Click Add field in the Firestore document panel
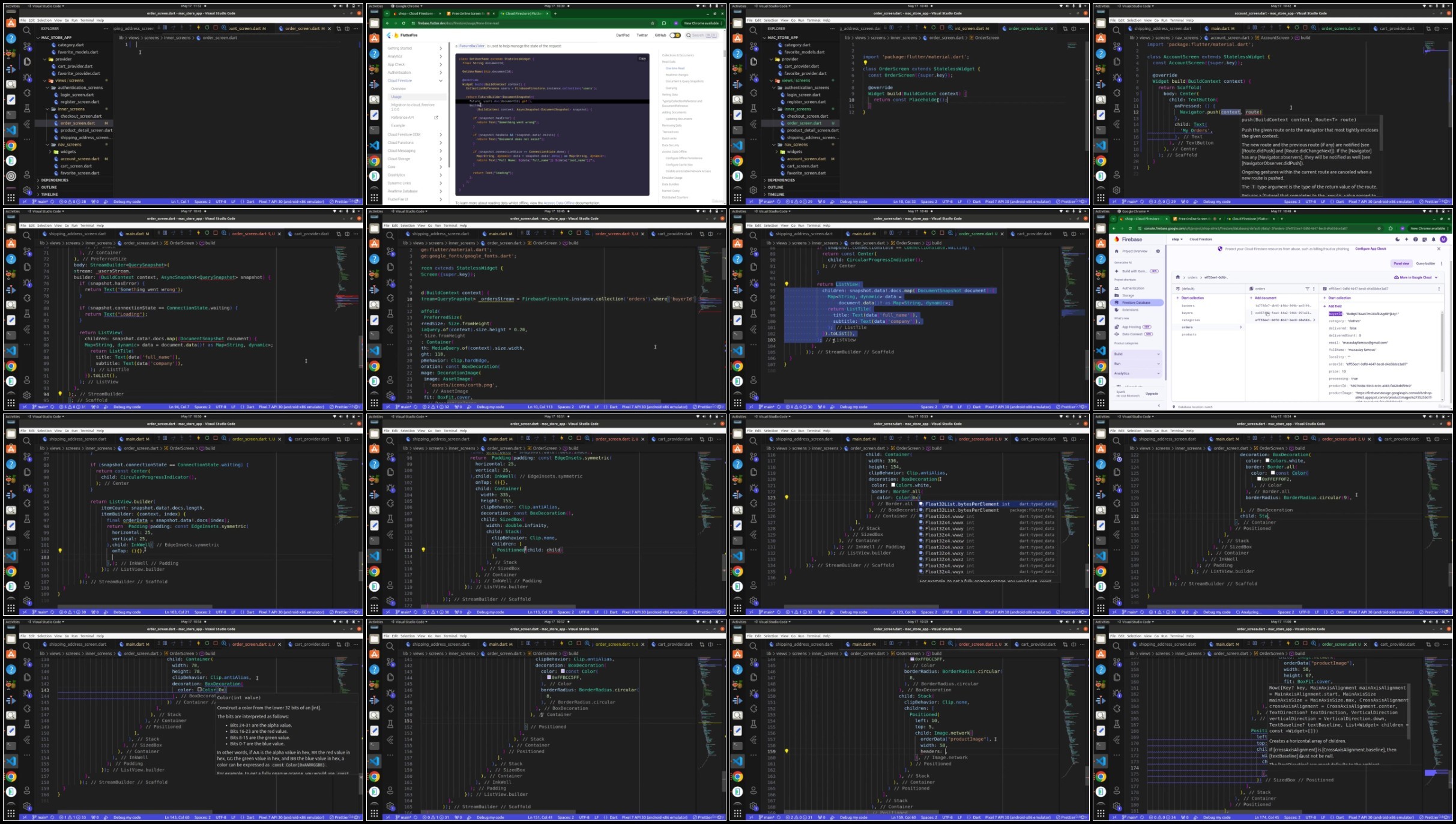Image resolution: width=1456 pixels, height=824 pixels. pos(1333,306)
